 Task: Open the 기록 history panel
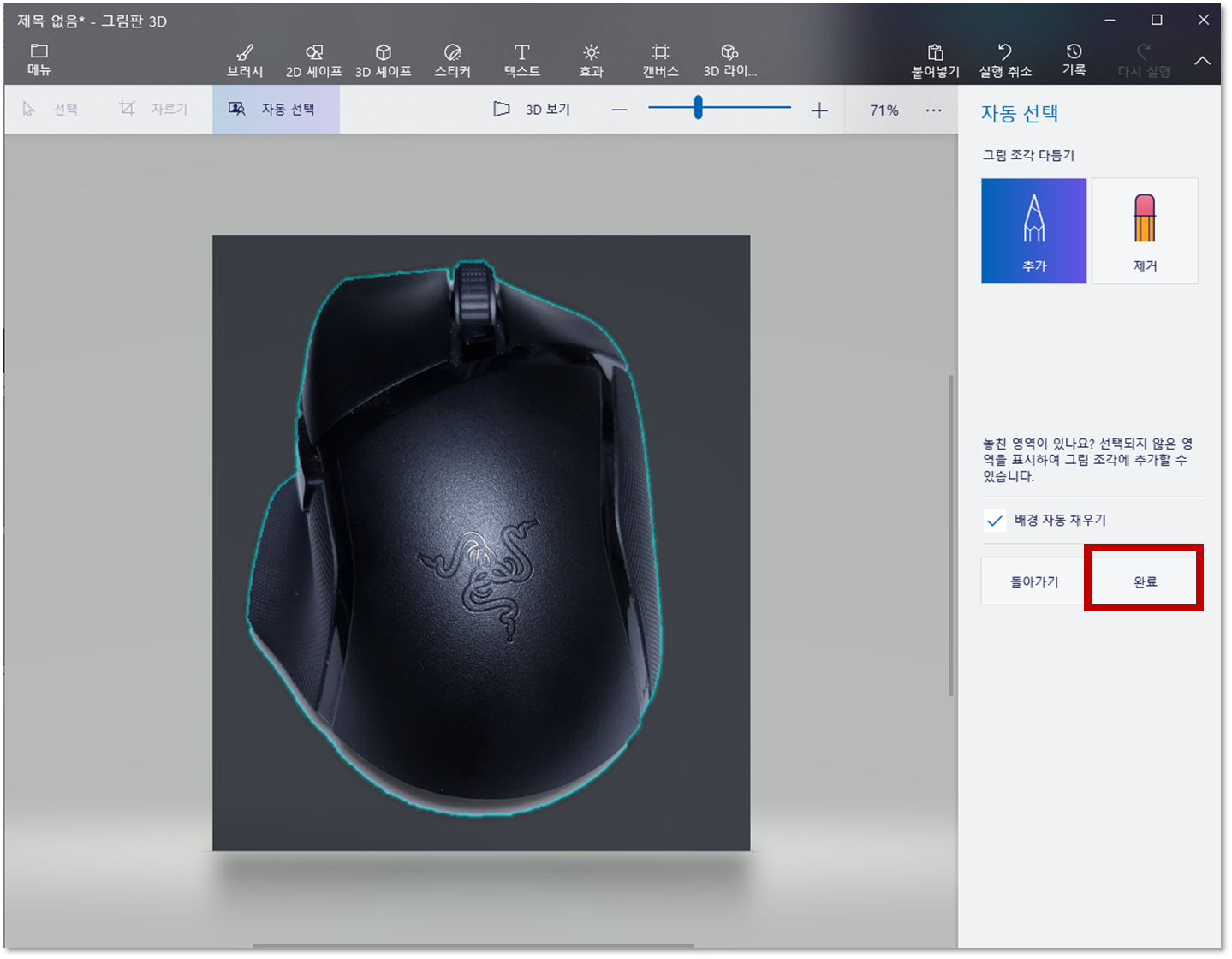click(x=1074, y=60)
